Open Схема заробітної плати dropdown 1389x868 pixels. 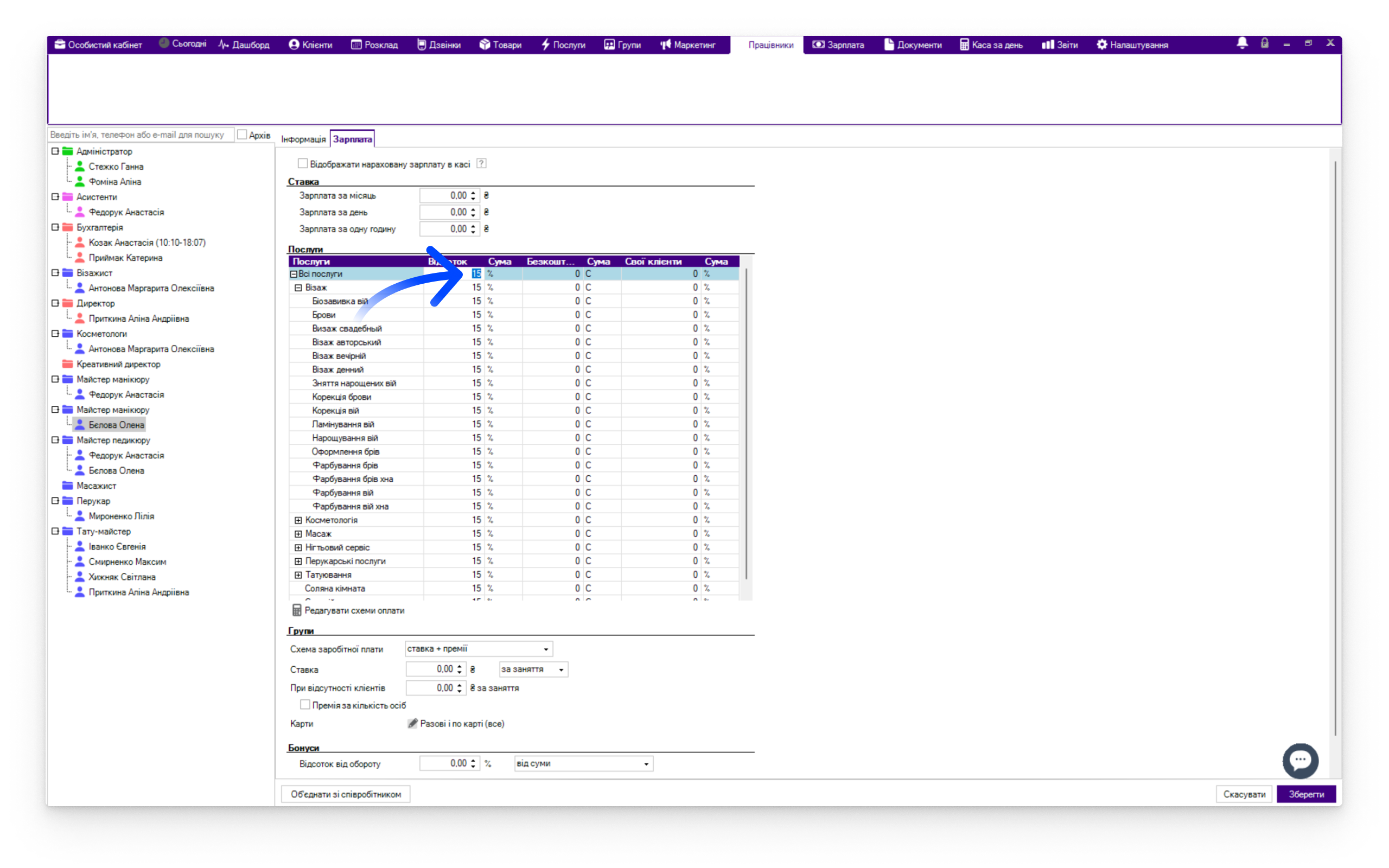coord(479,649)
